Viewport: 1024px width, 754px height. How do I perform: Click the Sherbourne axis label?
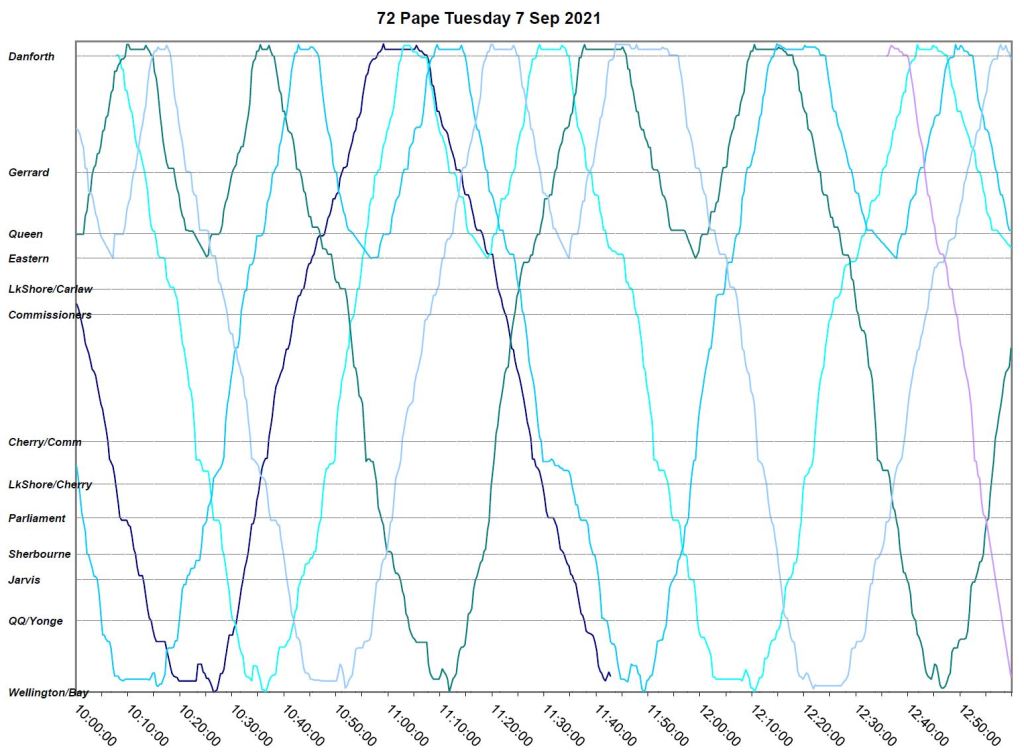tap(39, 554)
